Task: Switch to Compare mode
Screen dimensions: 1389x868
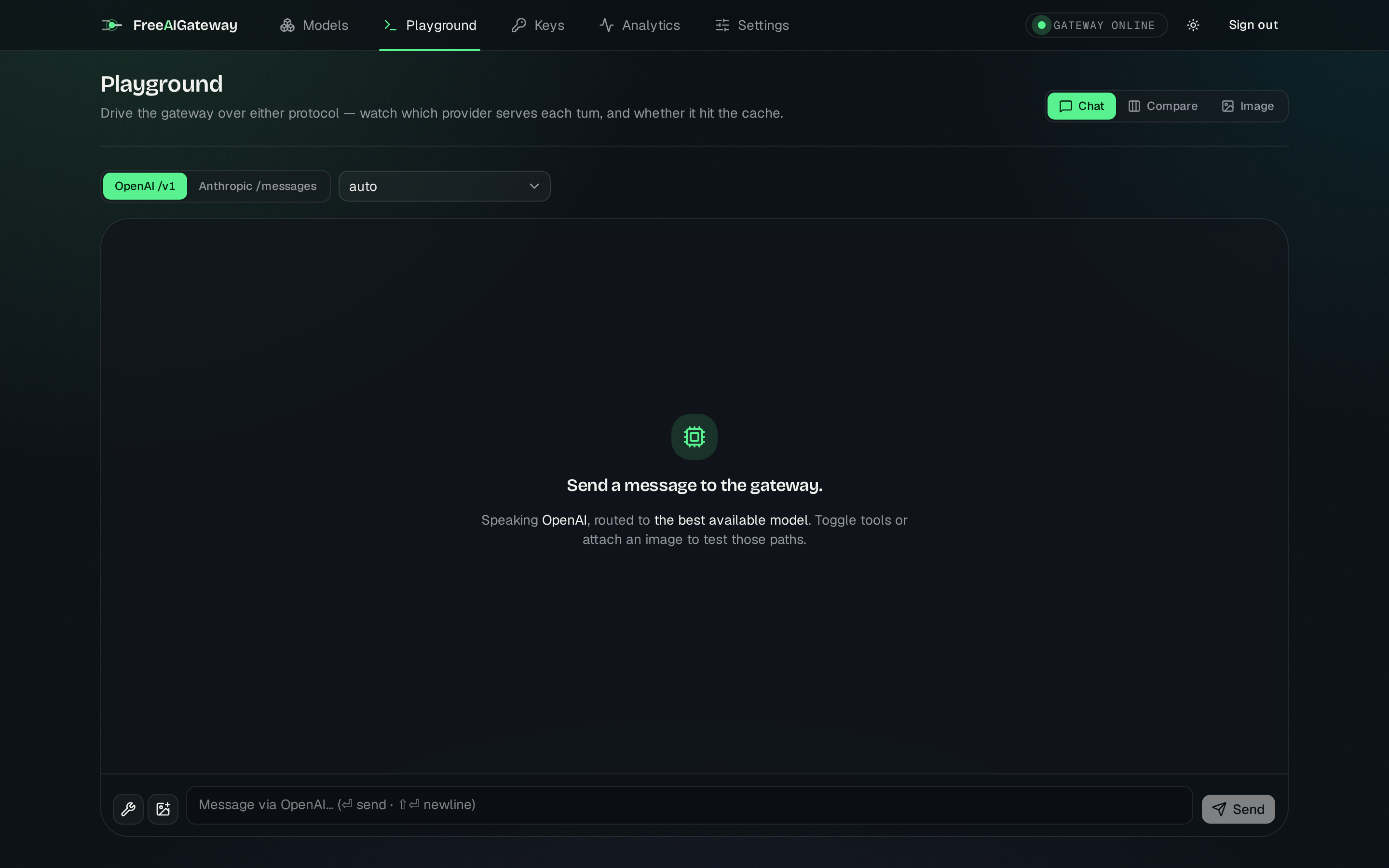Action: pos(1163,106)
